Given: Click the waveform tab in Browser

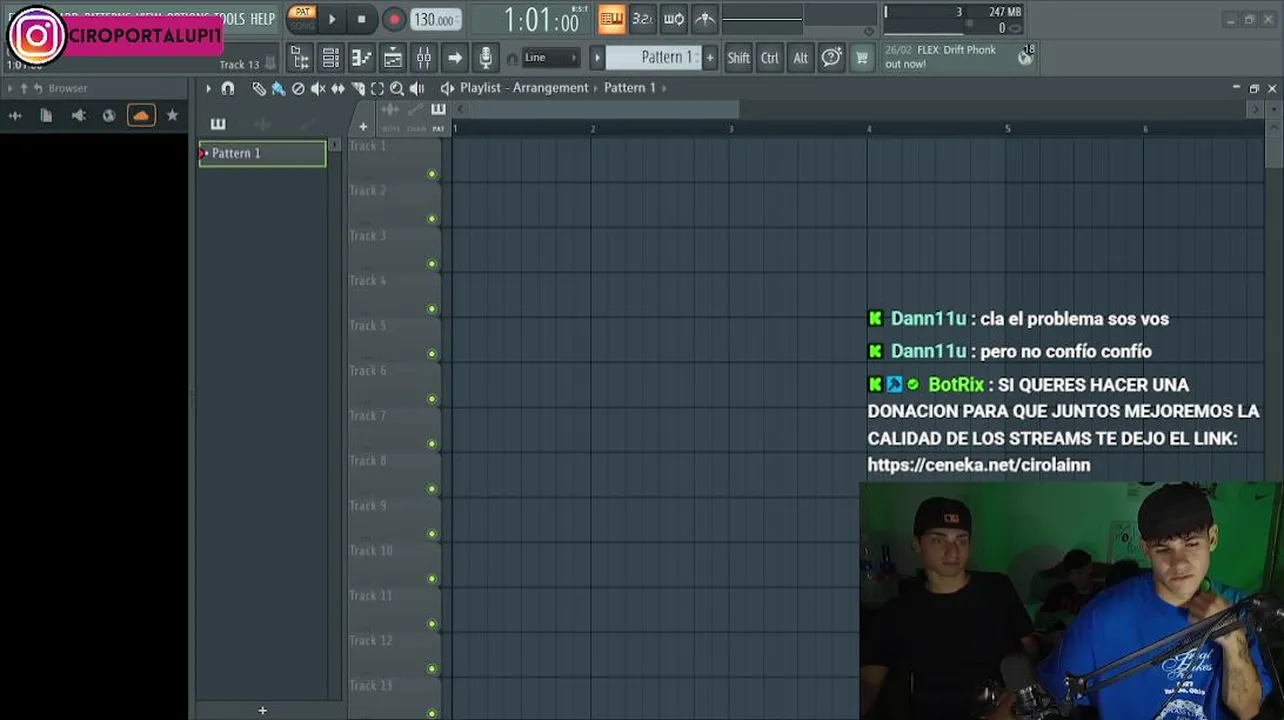Looking at the screenshot, I should click(15, 115).
